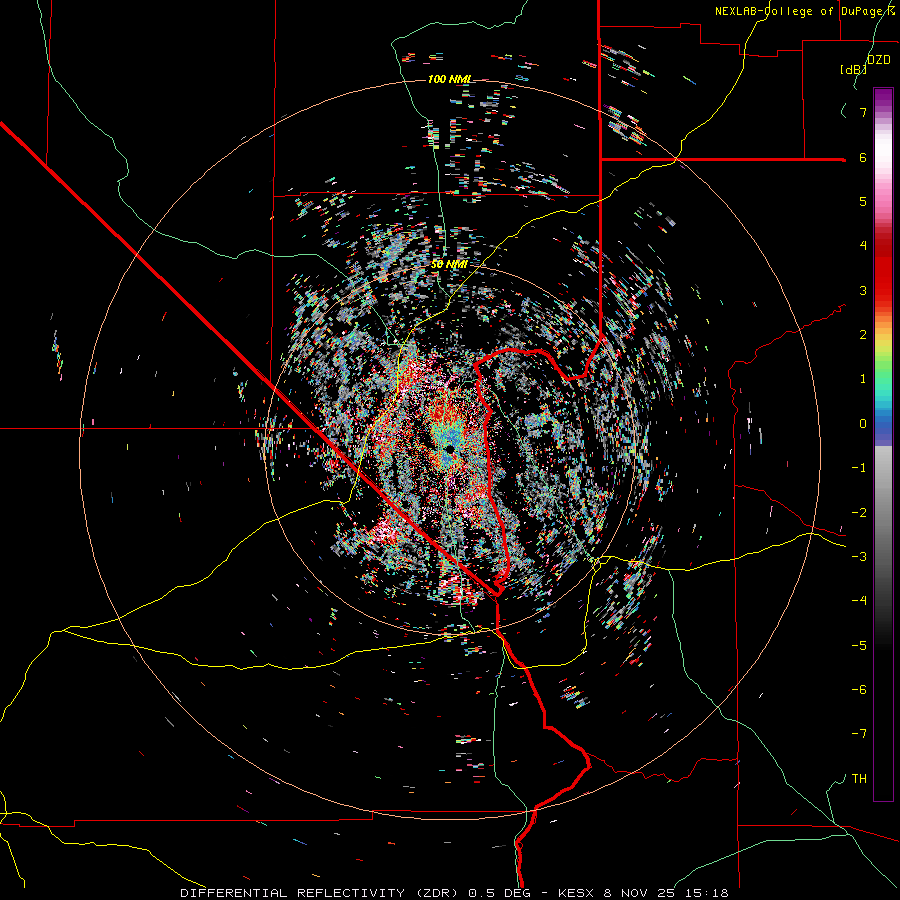
Task: Click the "7" value on the color scale
Action: [x=863, y=112]
